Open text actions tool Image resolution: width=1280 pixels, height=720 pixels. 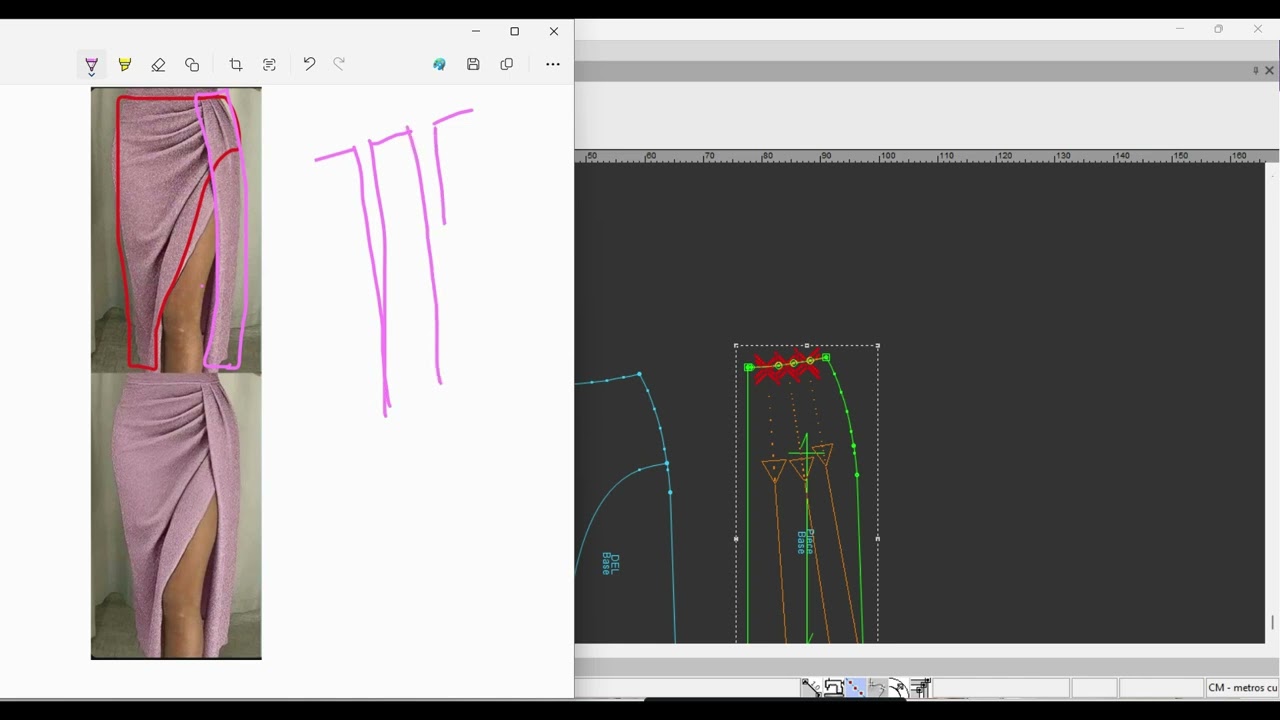pyautogui.click(x=269, y=65)
